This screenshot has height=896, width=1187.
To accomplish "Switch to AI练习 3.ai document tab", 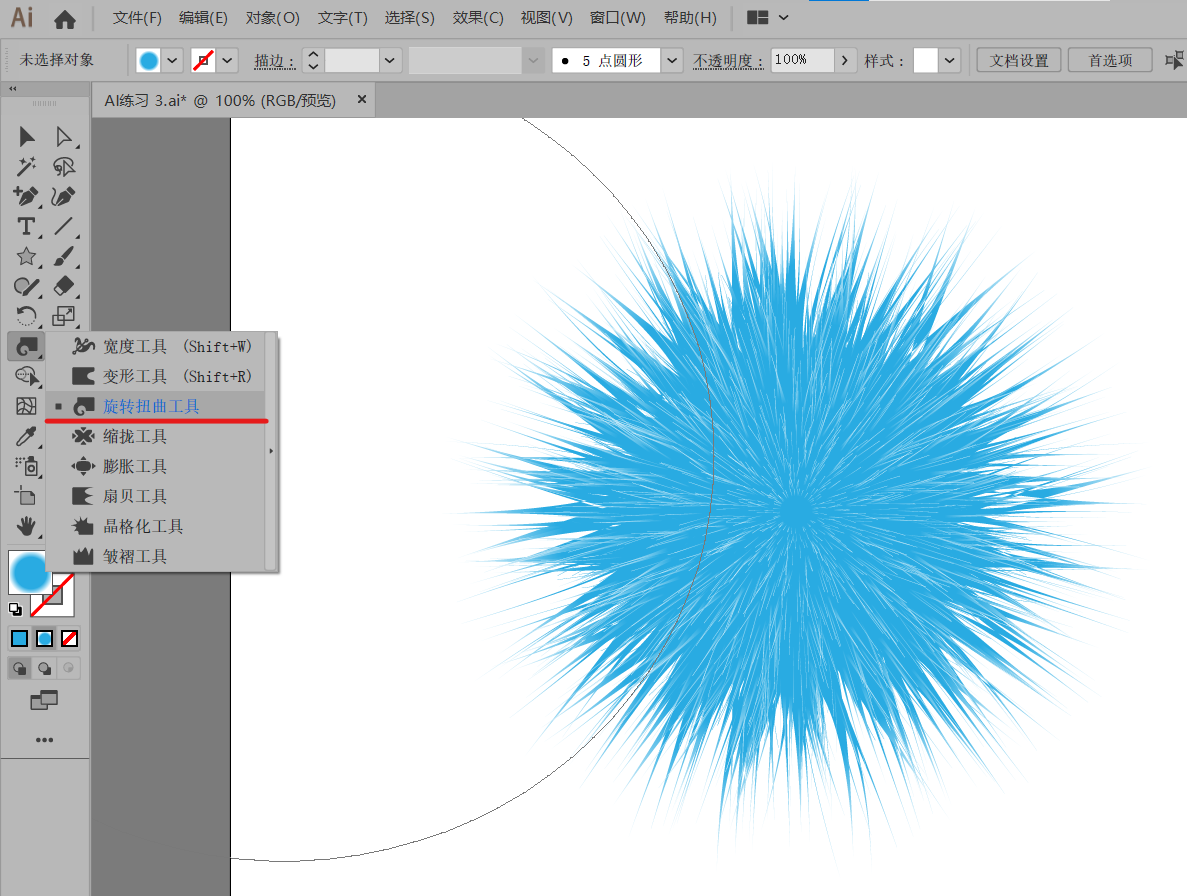I will point(220,101).
